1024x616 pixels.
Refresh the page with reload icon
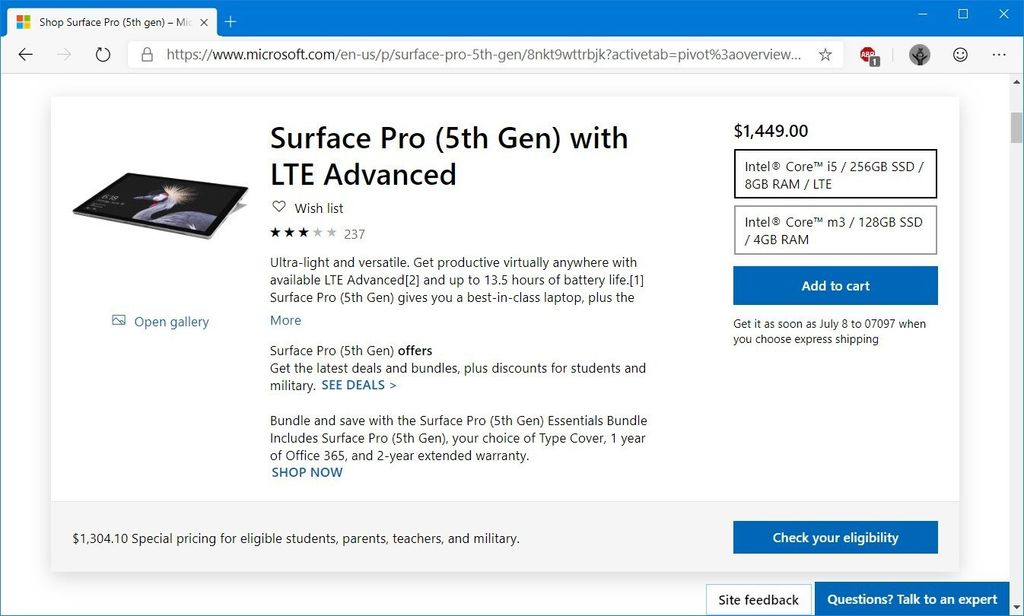click(103, 55)
